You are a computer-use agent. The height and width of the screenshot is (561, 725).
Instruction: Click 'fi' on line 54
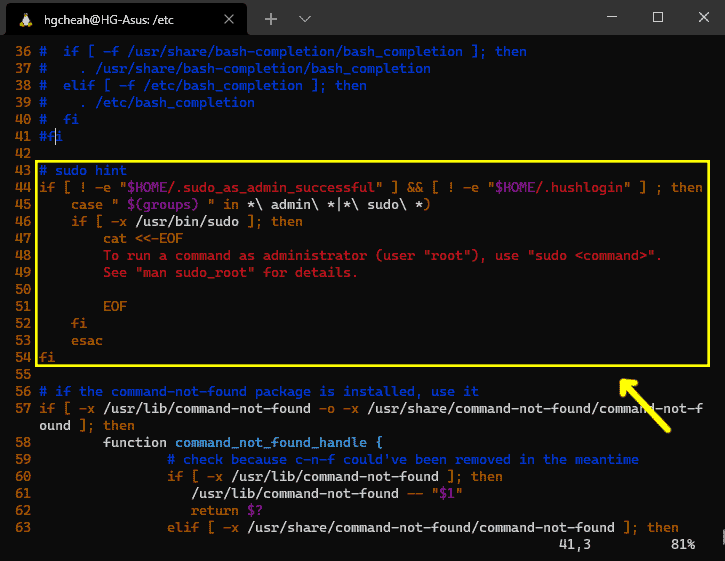(x=47, y=358)
